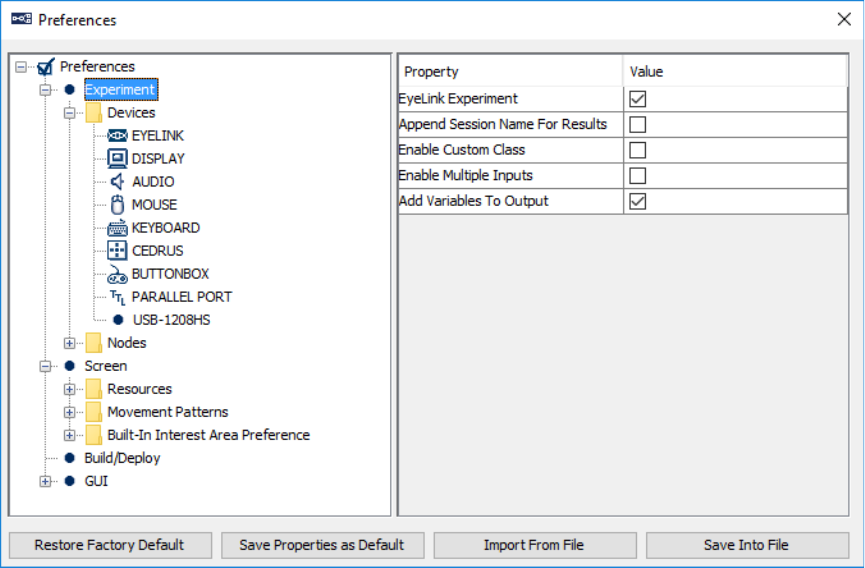Select the BUTTONBOX gamepad icon
The image size is (865, 568).
pyautogui.click(x=117, y=274)
